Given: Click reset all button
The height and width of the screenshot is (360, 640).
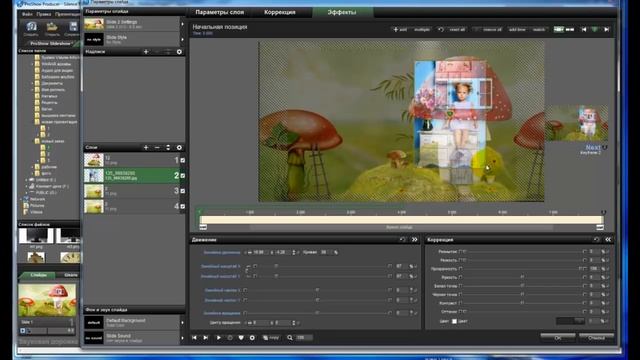Looking at the screenshot, I should click(457, 29).
